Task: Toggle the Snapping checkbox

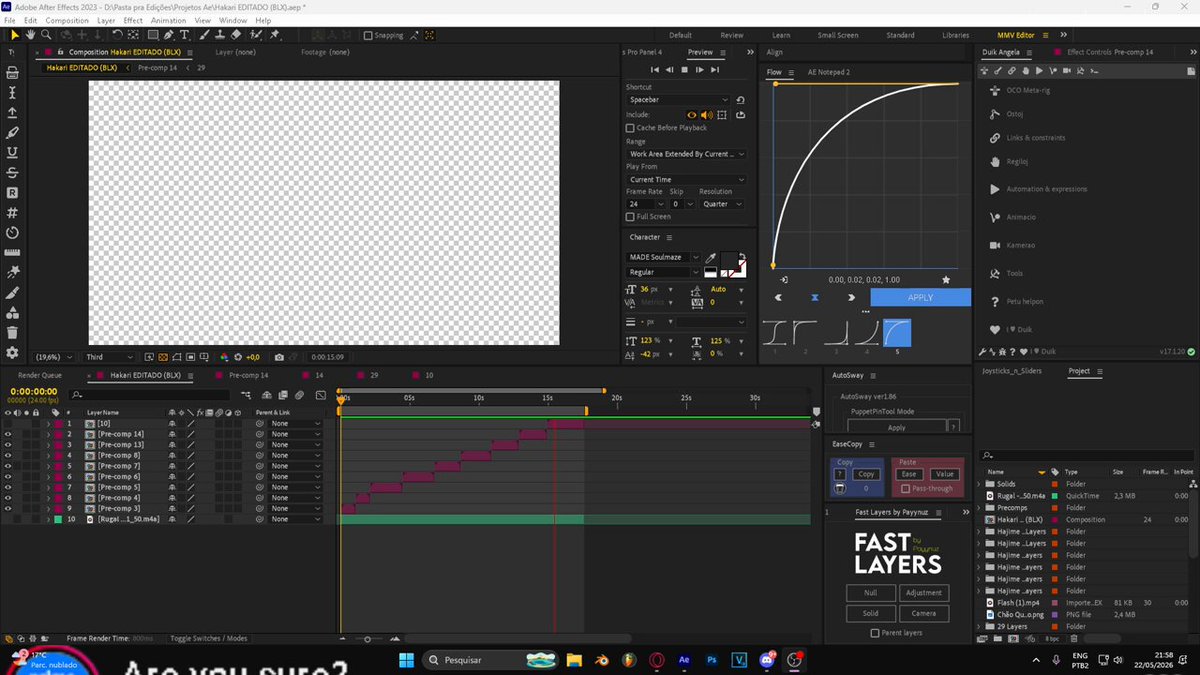Action: click(368, 35)
